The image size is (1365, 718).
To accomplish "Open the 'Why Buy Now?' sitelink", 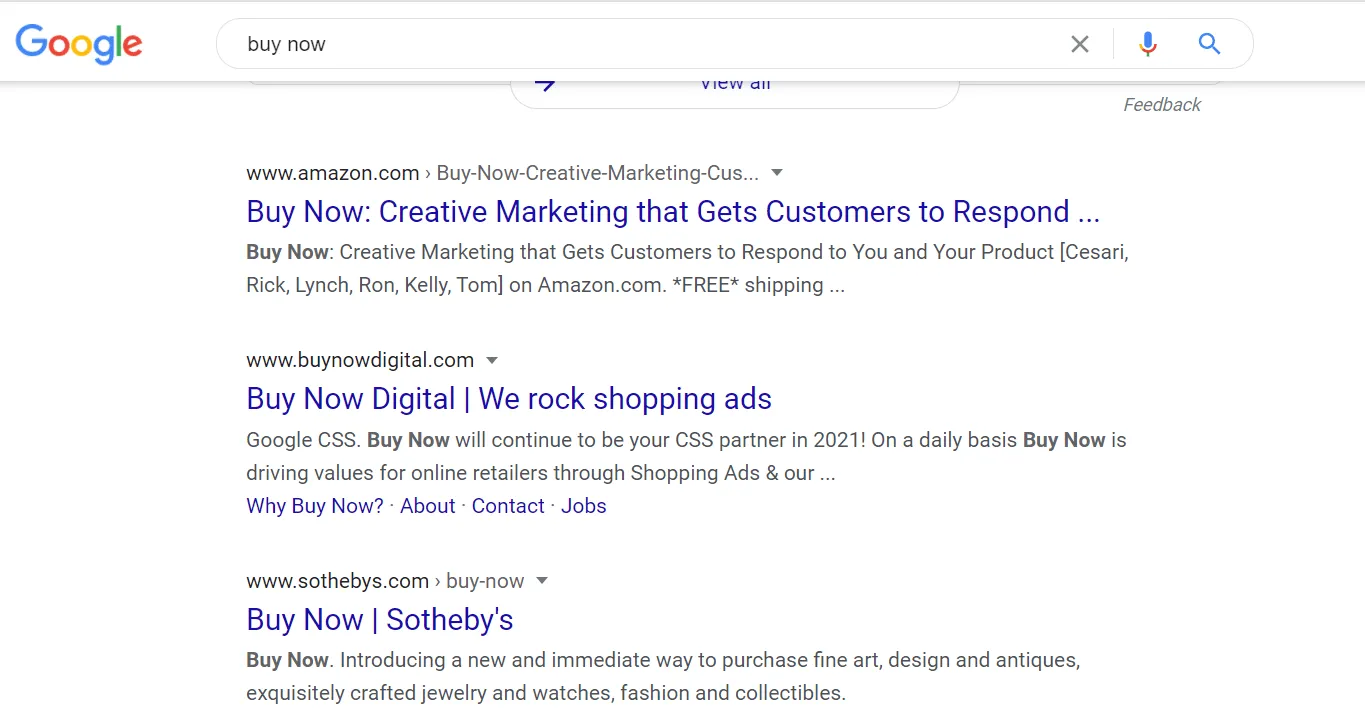I will [x=314, y=506].
